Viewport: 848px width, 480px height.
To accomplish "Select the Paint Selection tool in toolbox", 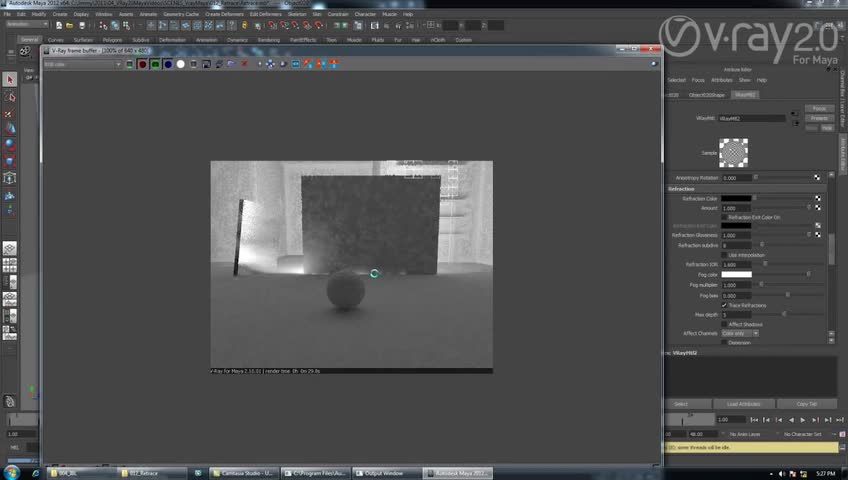I will (10, 114).
